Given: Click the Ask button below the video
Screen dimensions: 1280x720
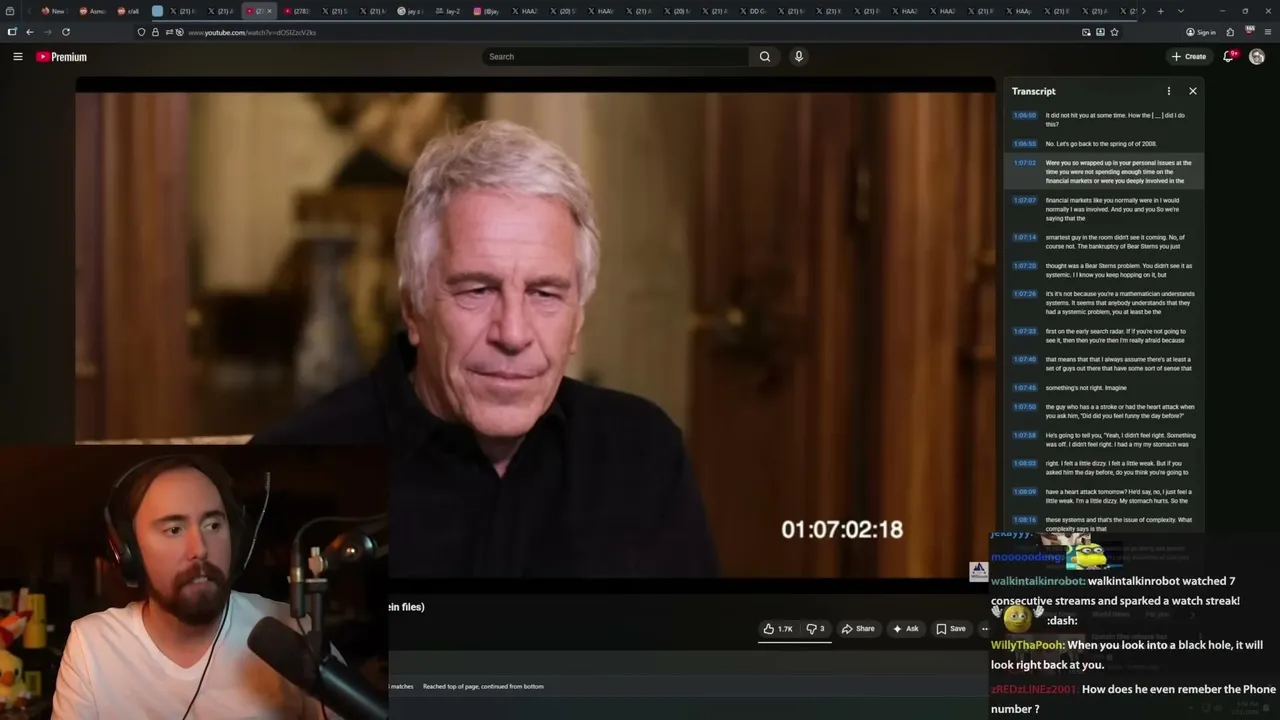Looking at the screenshot, I should [905, 629].
